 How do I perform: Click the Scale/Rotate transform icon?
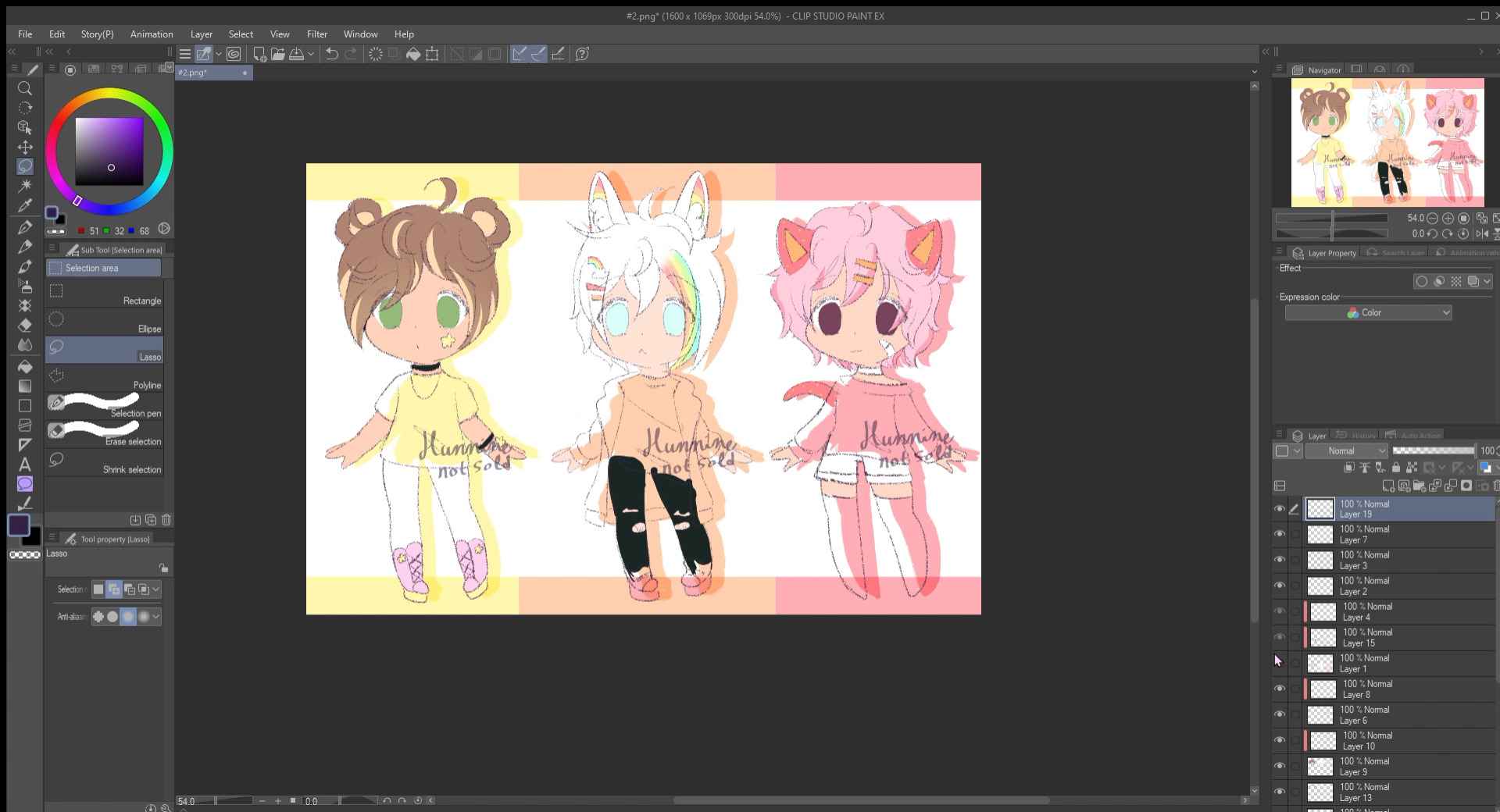tap(432, 54)
